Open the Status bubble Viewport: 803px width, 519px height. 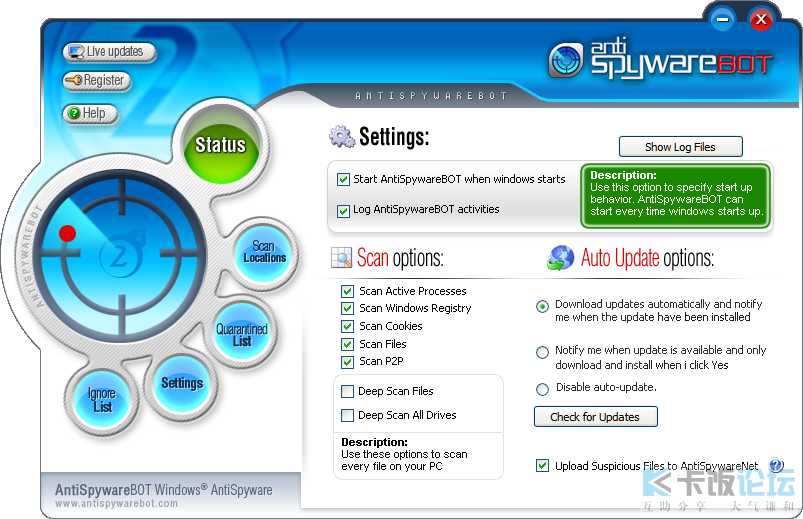coord(220,145)
